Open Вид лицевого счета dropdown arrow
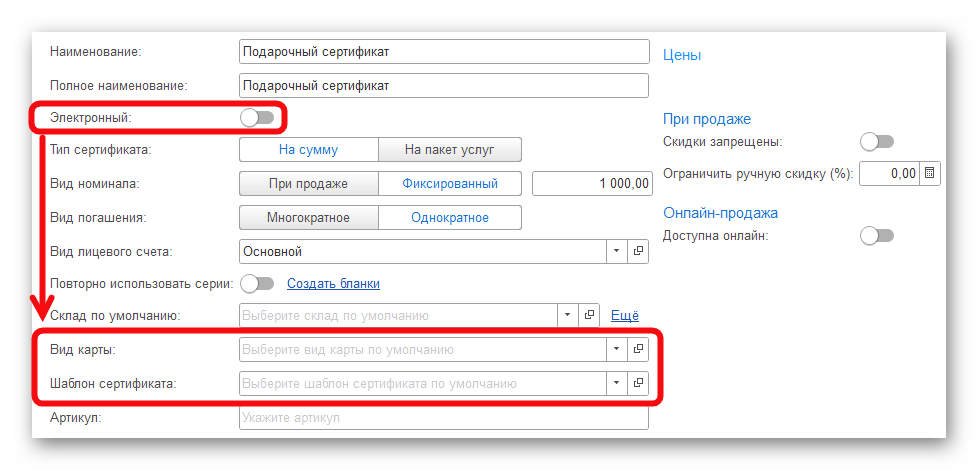 [616, 251]
